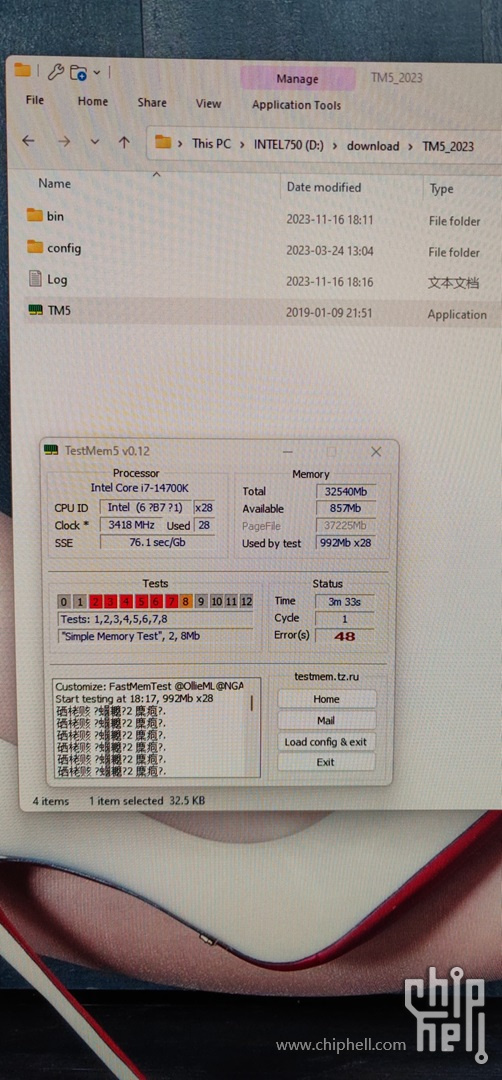Click the Properties wrench icon in title bar
The width and height of the screenshot is (502, 1080).
click(57, 70)
